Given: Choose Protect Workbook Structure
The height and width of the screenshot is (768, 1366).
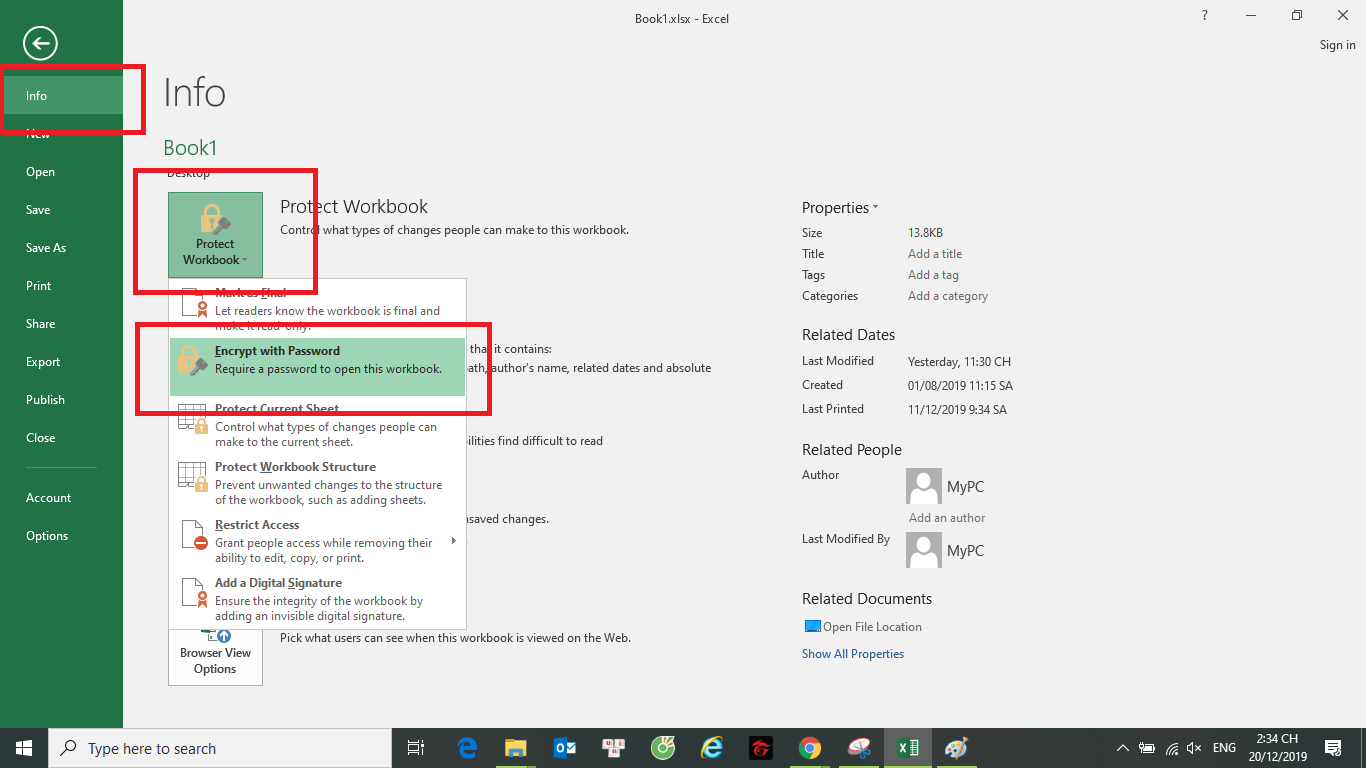Looking at the screenshot, I should [x=318, y=483].
